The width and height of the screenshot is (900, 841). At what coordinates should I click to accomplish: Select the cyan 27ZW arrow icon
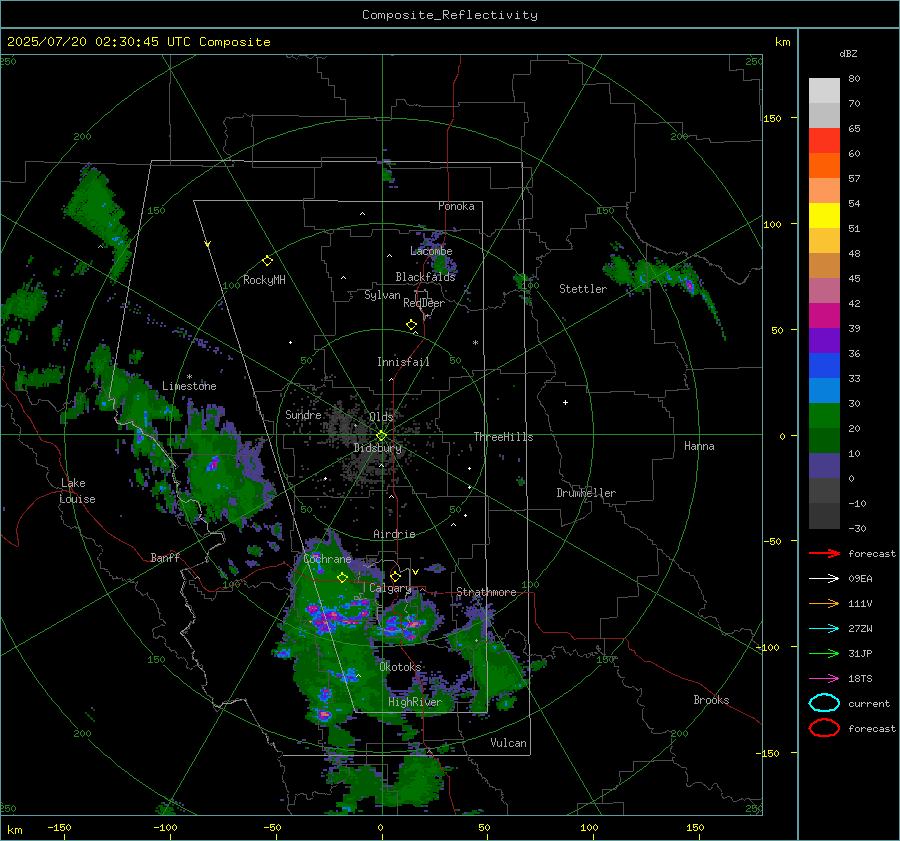[824, 629]
